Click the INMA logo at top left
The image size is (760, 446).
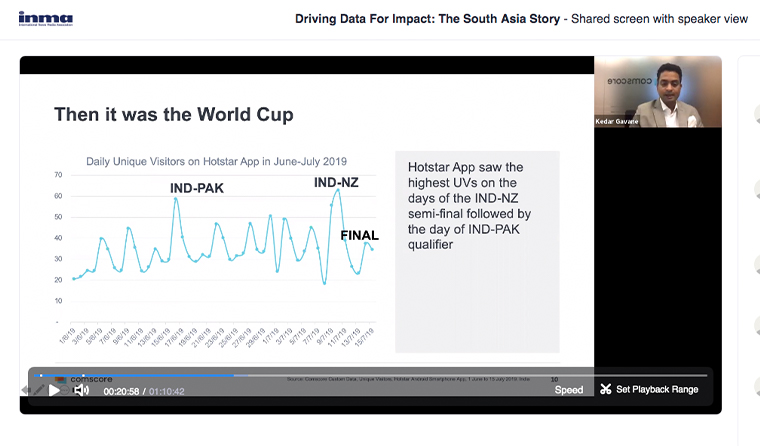(46, 18)
